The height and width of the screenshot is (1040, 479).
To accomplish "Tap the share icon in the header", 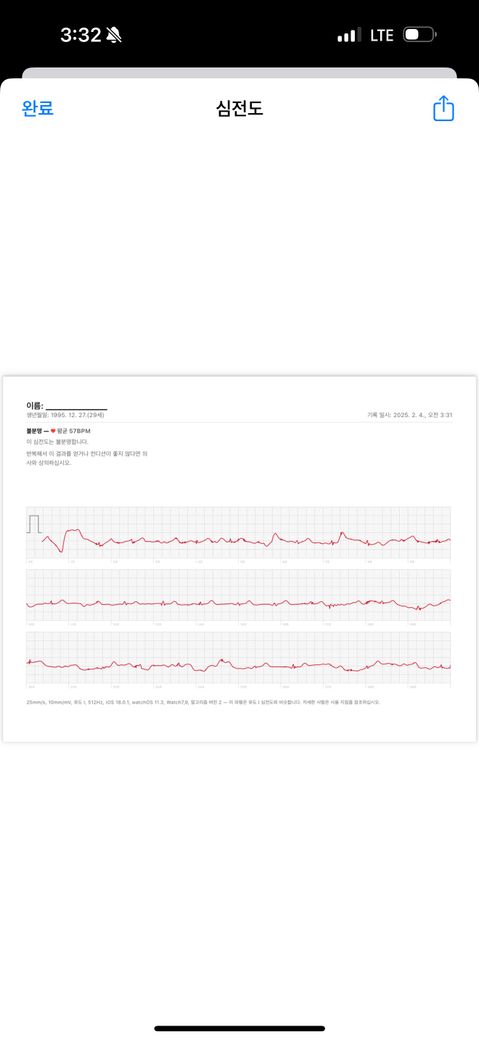I will coord(443,108).
